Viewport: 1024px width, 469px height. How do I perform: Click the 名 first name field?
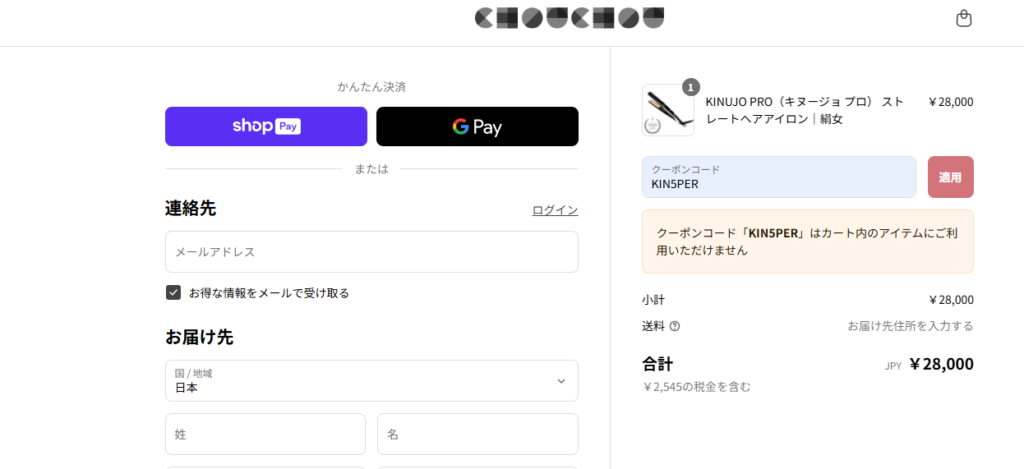478,434
